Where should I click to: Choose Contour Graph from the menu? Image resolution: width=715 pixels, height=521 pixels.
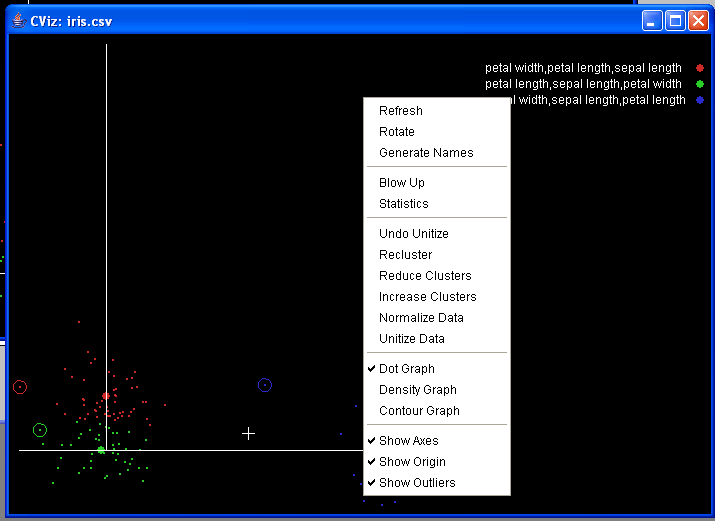pos(419,411)
